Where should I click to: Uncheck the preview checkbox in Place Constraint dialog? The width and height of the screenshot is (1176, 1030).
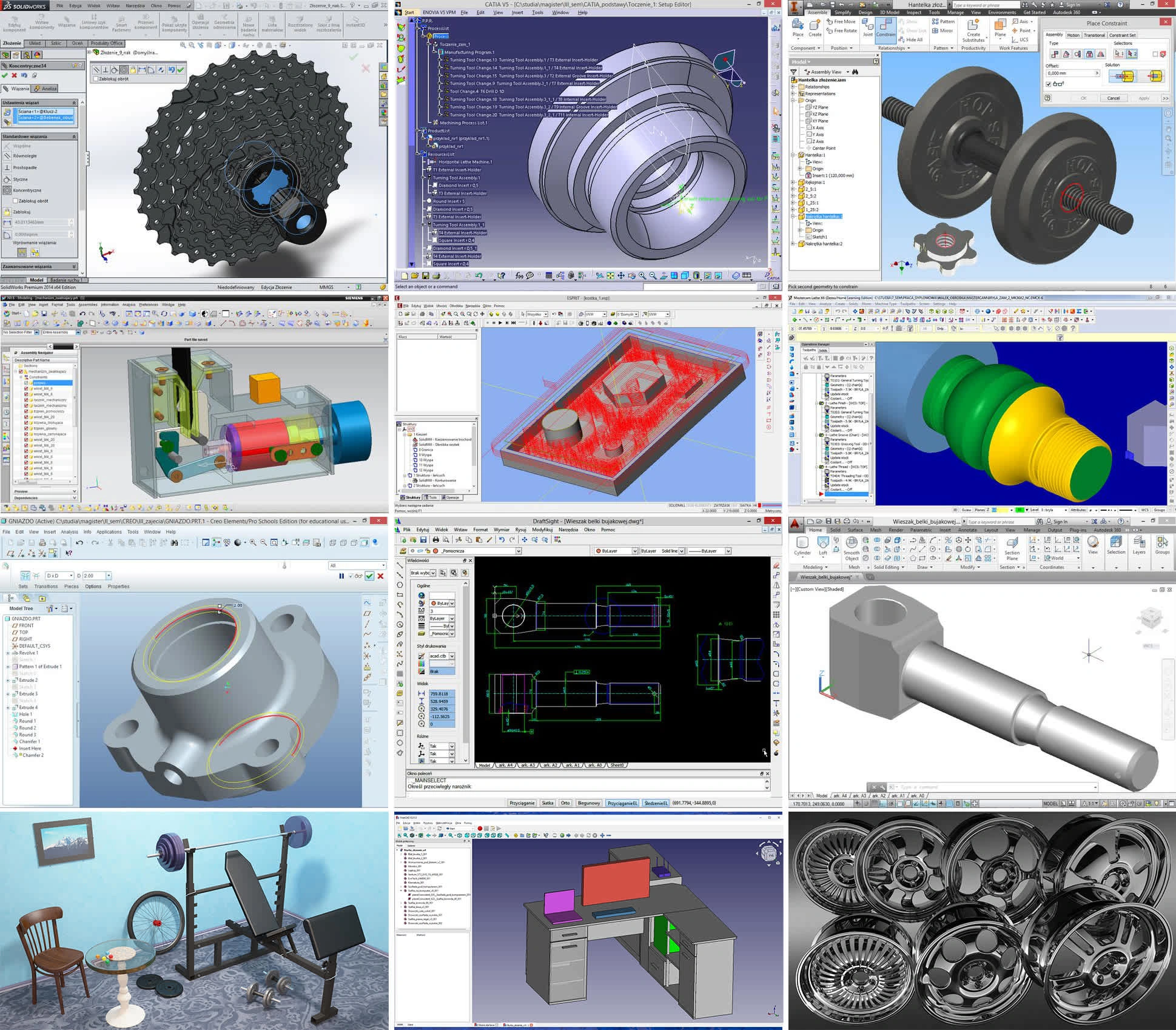coord(1049,84)
